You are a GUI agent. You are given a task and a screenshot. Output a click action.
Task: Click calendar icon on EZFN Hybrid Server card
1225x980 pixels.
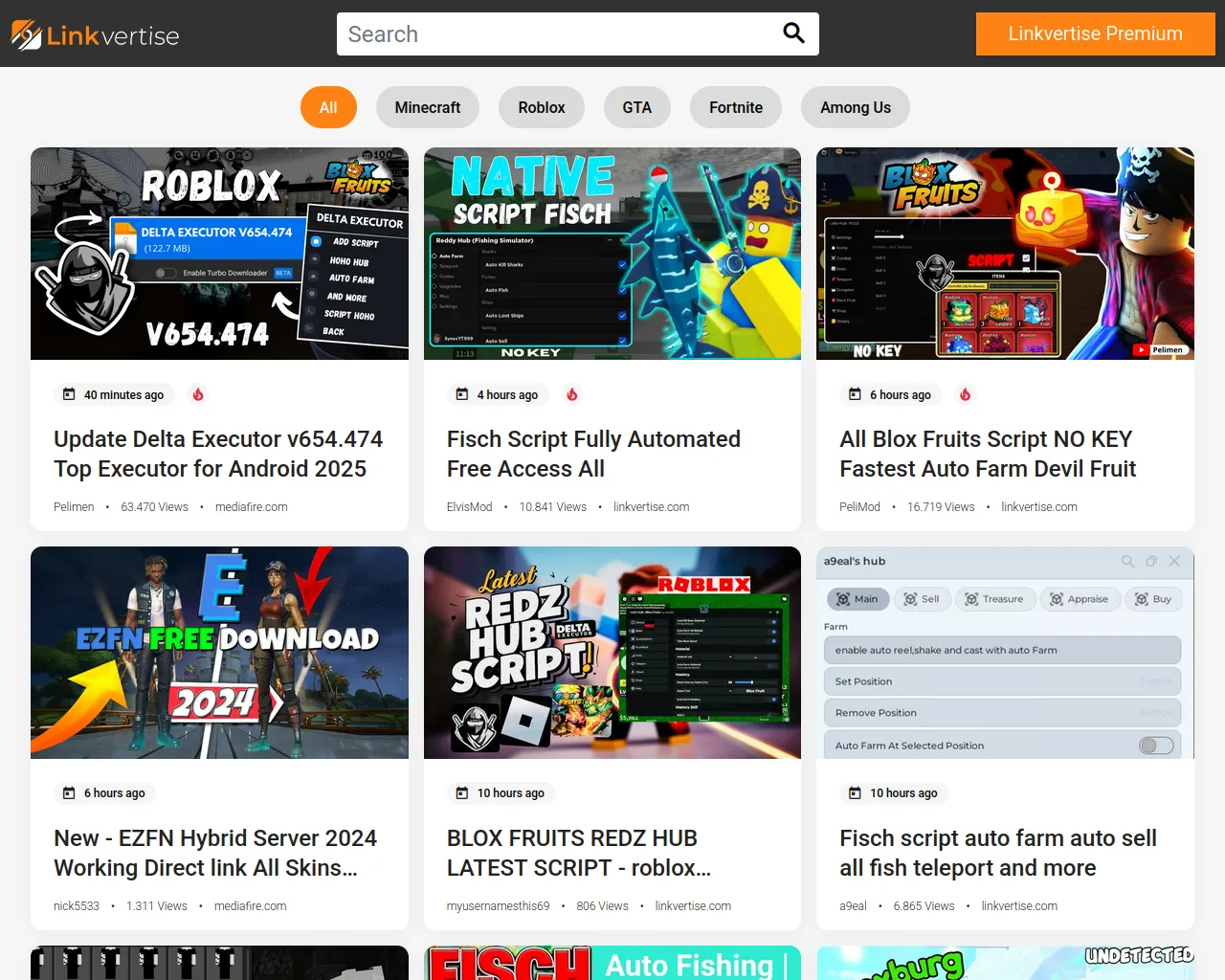(x=69, y=792)
